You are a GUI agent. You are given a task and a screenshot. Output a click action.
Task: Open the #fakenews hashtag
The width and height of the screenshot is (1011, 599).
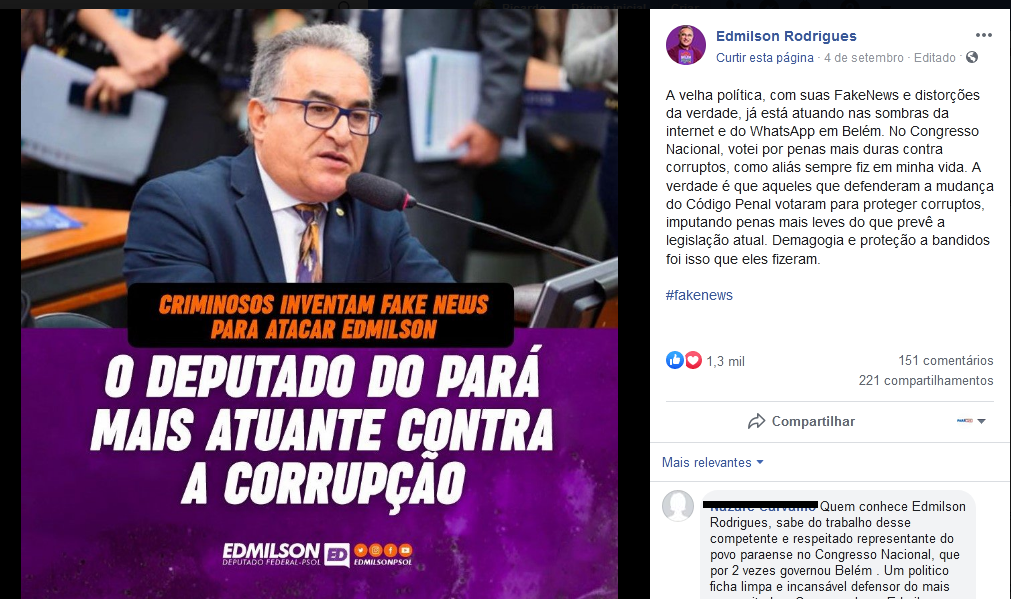699,295
